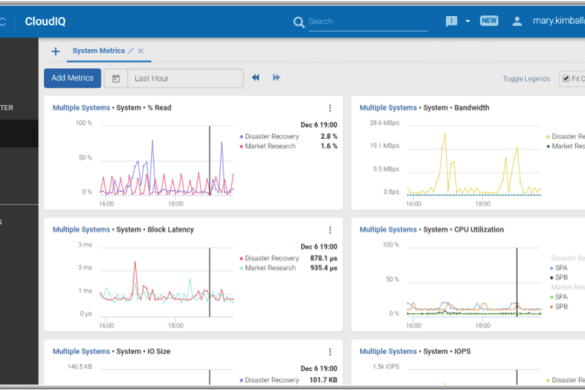Click the Toggle Legends link
Viewport: 585px width, 390px height.
coord(526,79)
